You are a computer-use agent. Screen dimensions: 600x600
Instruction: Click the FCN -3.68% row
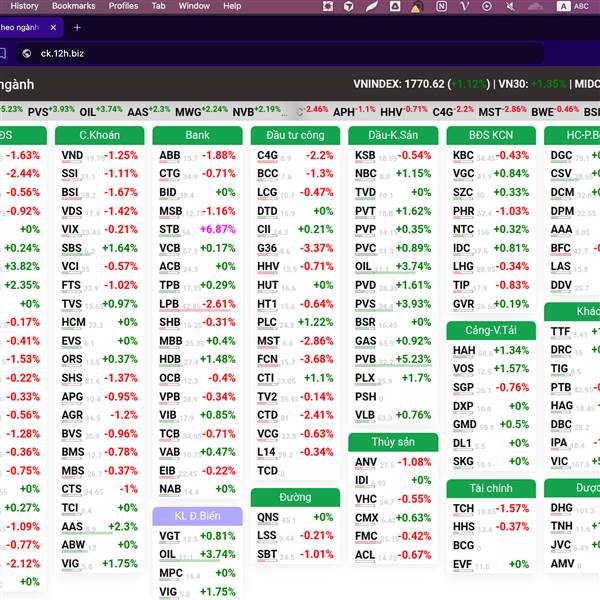[x=295, y=360]
